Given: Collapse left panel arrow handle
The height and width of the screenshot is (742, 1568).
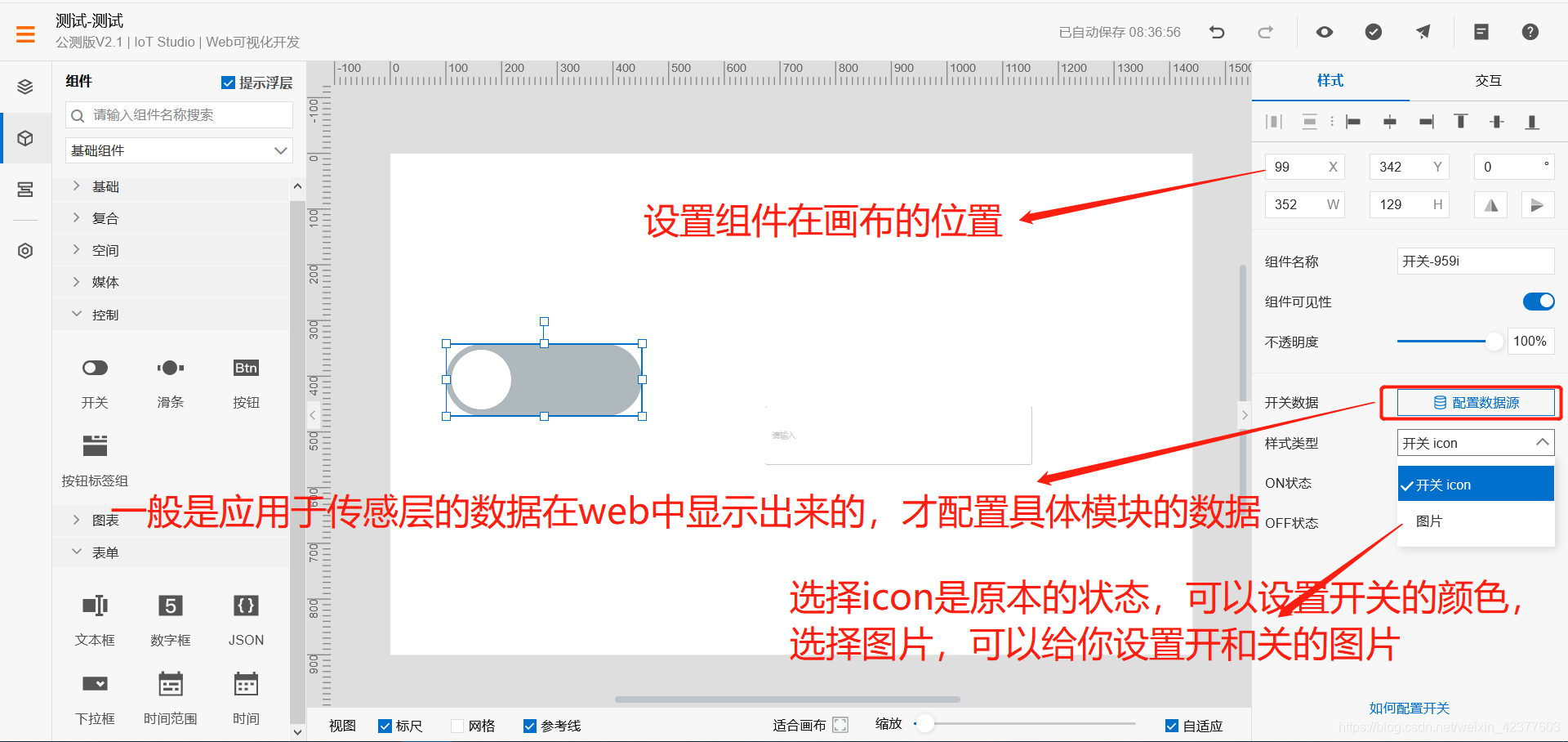Looking at the screenshot, I should pyautogui.click(x=312, y=415).
